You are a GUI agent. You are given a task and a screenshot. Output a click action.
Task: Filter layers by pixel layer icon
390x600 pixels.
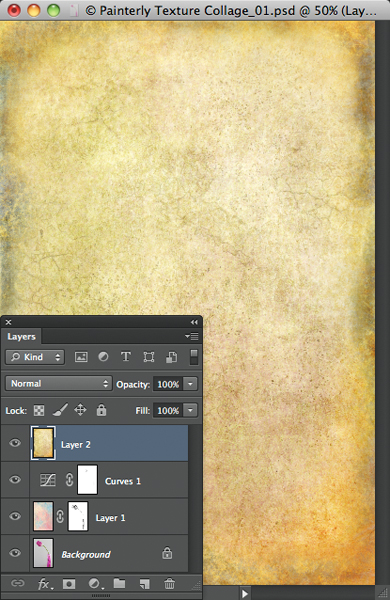coord(81,357)
